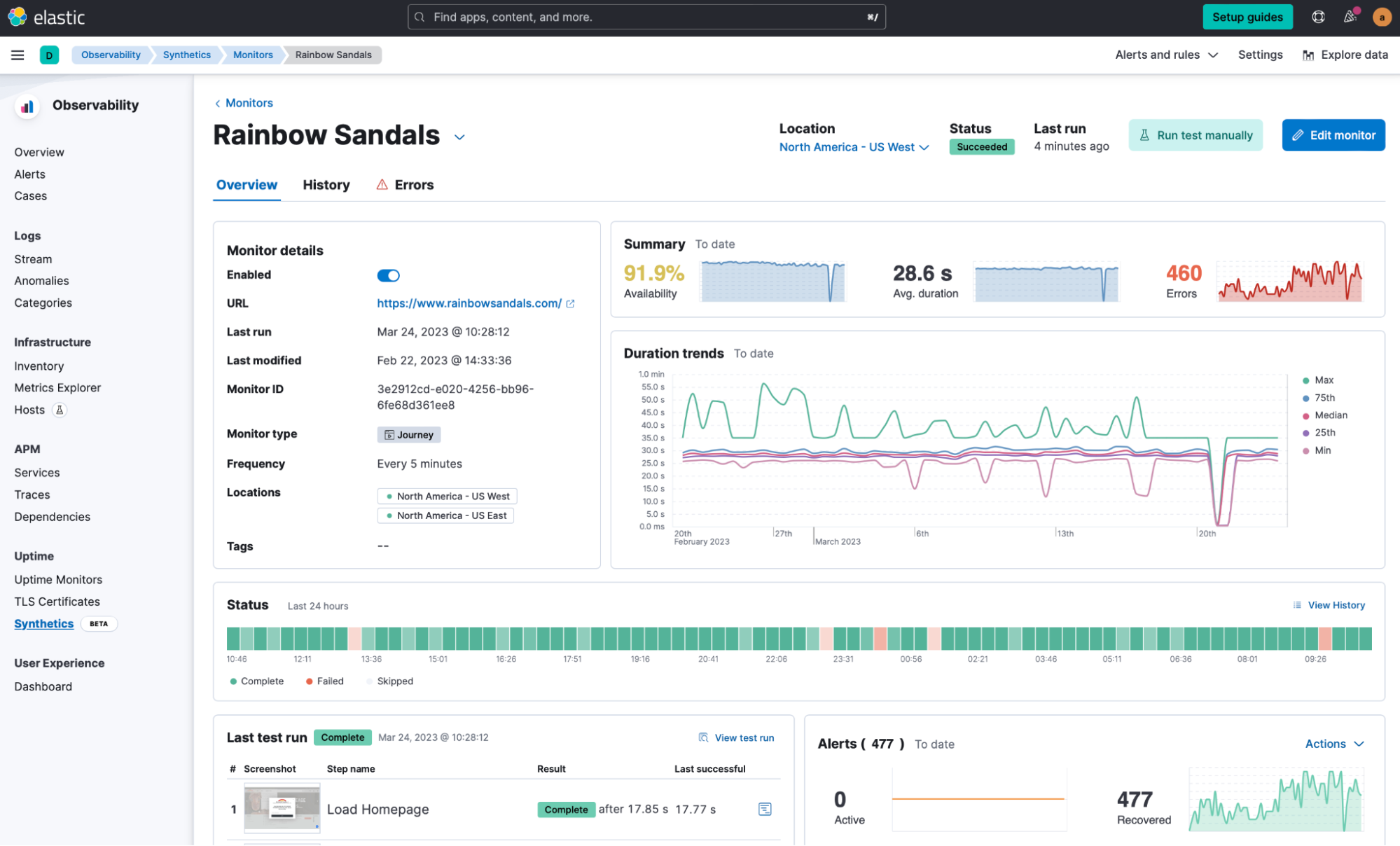Switch to the Overview tab
1400x846 pixels.
[x=247, y=185]
